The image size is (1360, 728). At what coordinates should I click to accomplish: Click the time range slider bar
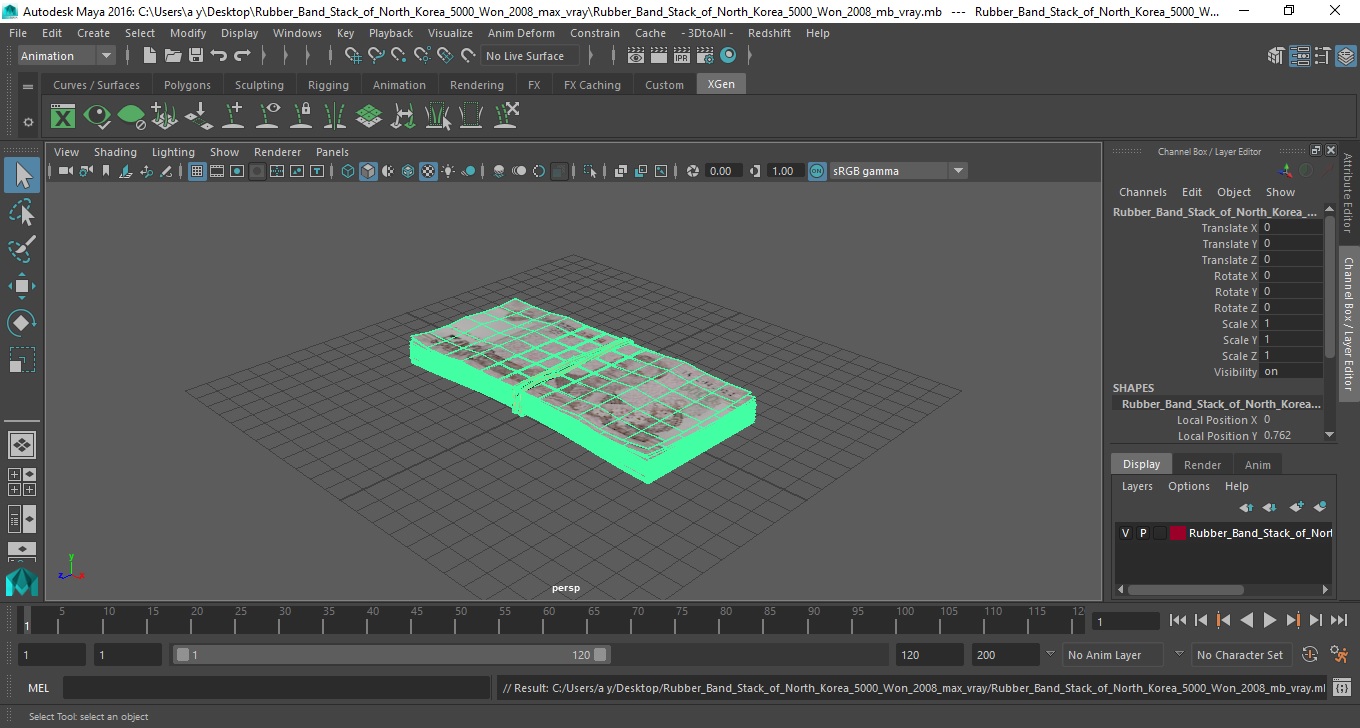pos(391,655)
